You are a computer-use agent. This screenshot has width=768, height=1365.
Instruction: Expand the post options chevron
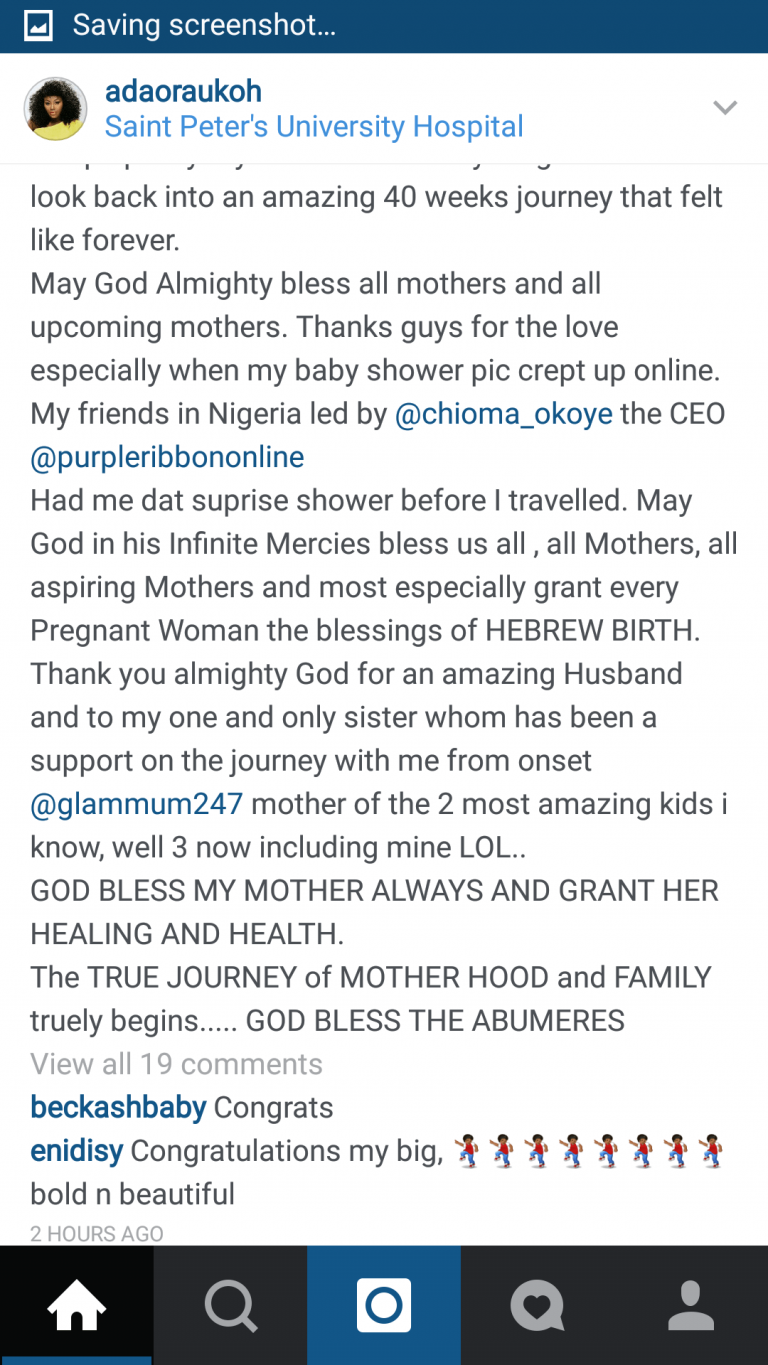pos(724,108)
